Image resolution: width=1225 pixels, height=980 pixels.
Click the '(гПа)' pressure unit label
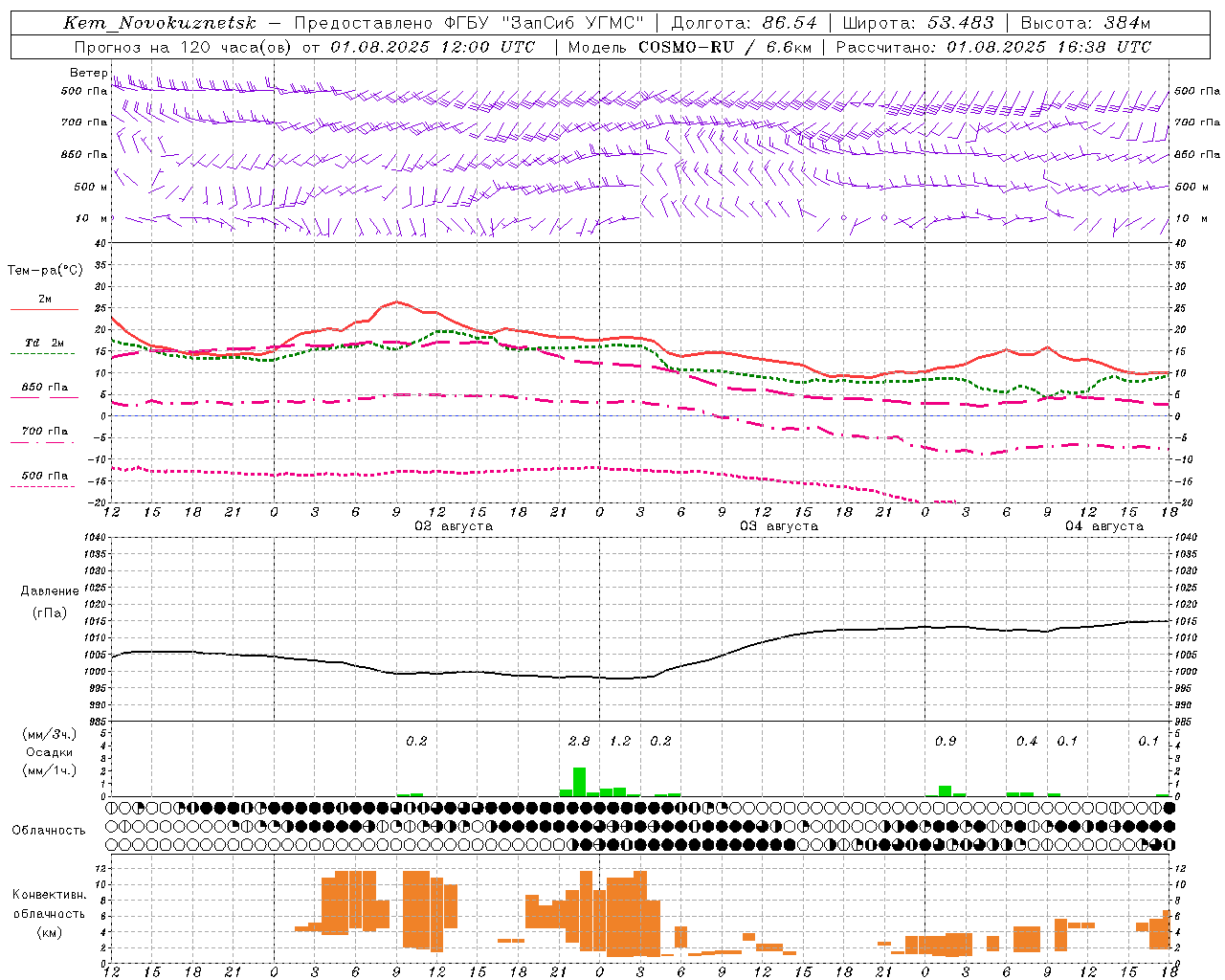(49, 612)
